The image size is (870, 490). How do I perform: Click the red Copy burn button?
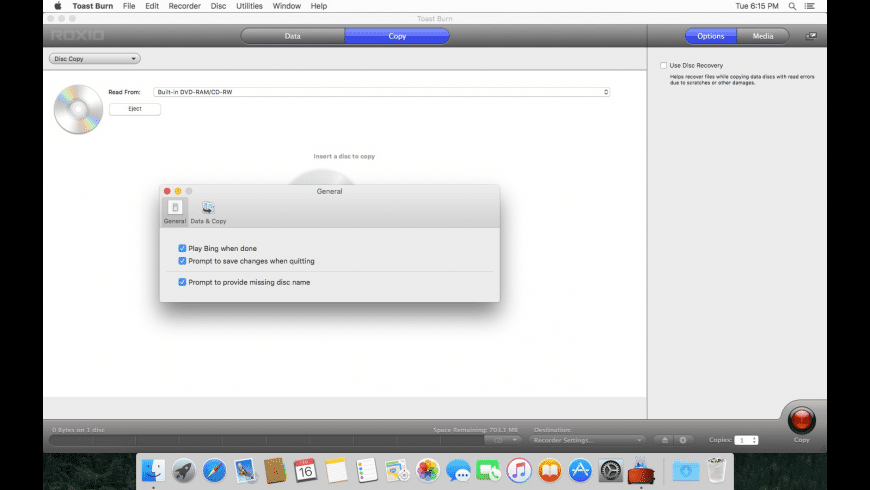[x=801, y=420]
